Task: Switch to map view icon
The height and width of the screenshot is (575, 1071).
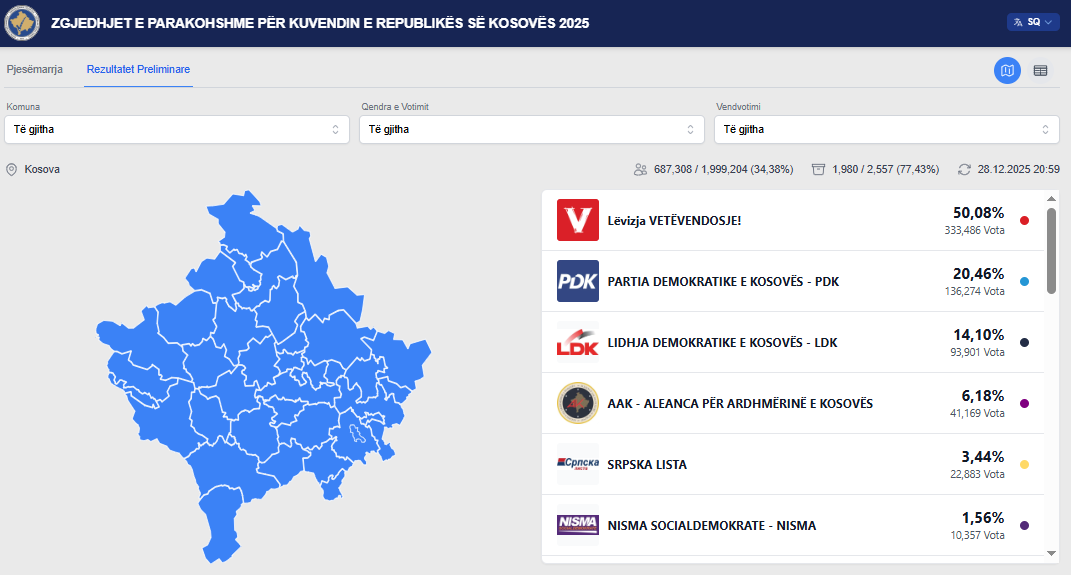Action: coord(1007,71)
